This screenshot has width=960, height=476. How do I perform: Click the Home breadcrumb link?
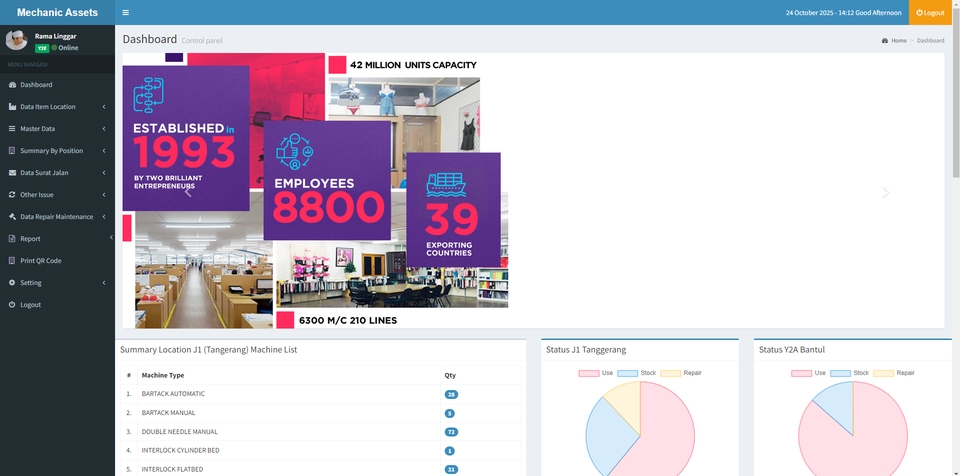coord(897,41)
